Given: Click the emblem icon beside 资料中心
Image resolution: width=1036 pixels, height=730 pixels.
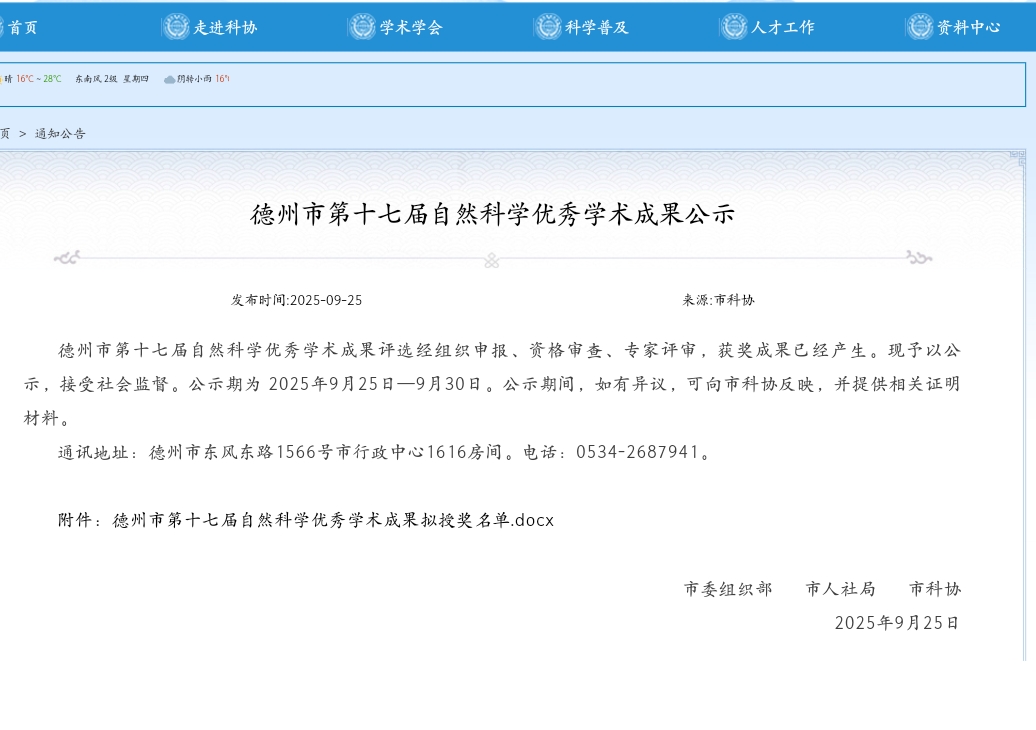Looking at the screenshot, I should coord(920,27).
